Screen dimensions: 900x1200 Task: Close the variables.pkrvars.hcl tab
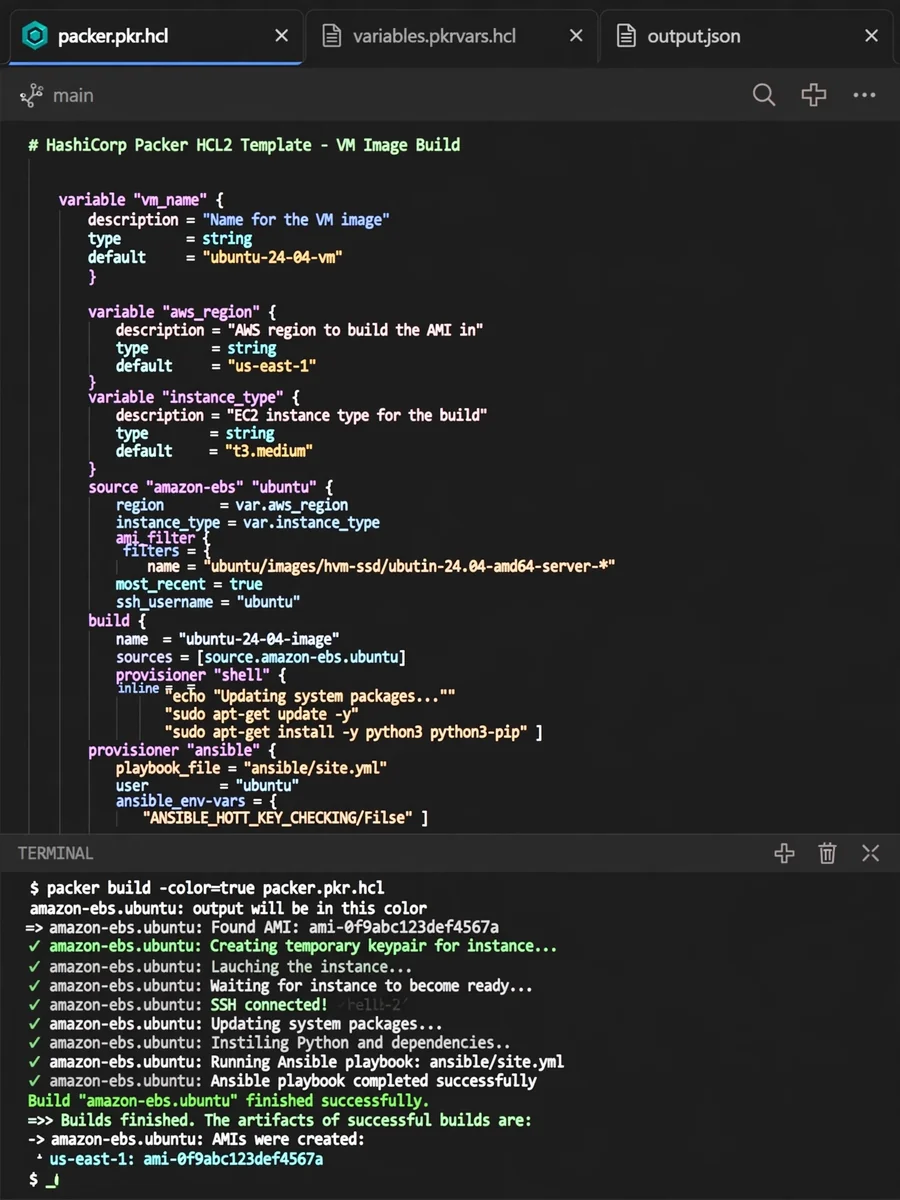tap(576, 36)
